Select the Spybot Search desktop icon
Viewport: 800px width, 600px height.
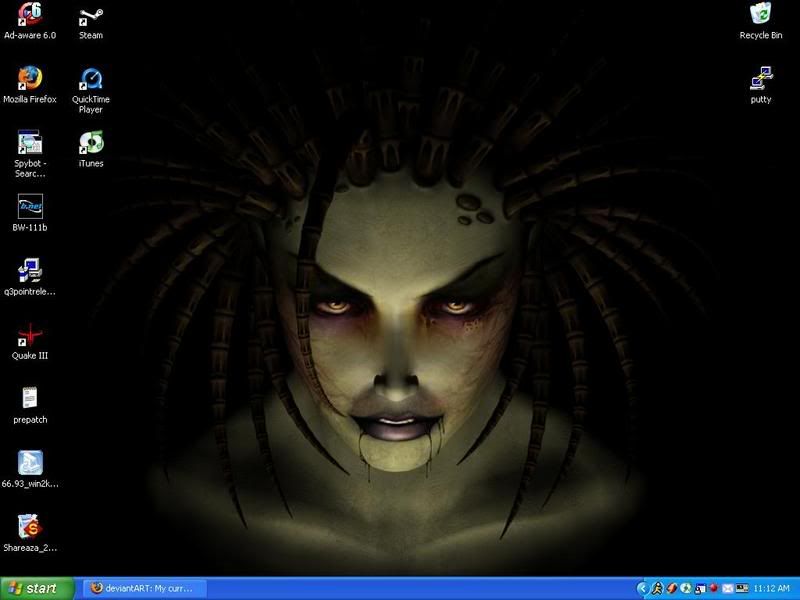(30, 154)
